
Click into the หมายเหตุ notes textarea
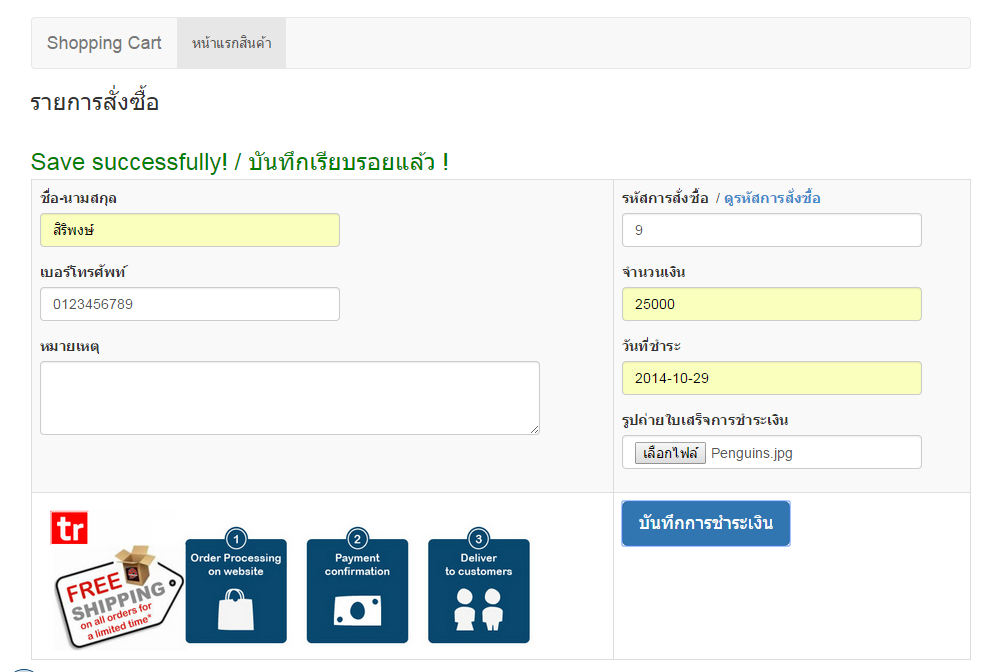click(x=290, y=398)
